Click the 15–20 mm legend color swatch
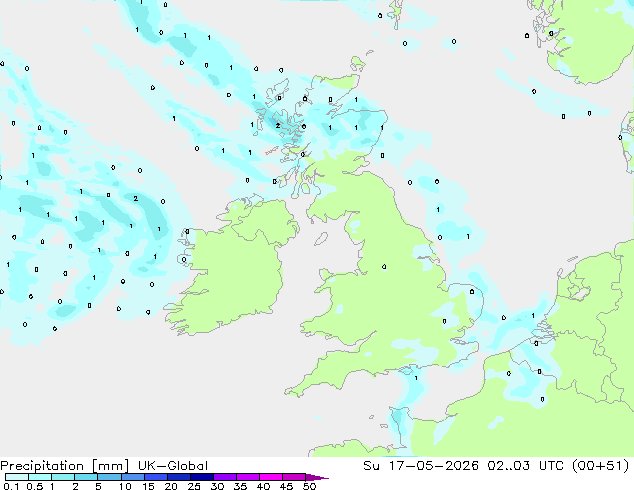Image resolution: width=634 pixels, height=490 pixels. coord(155,477)
